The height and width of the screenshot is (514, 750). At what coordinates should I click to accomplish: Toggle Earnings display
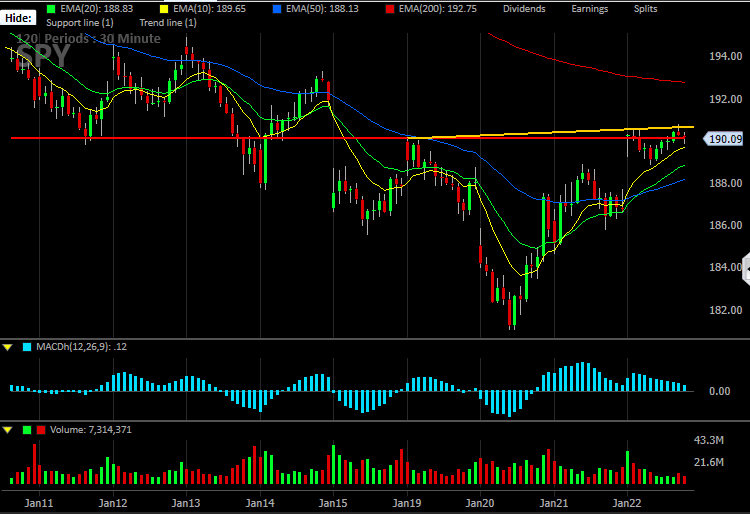(x=590, y=9)
